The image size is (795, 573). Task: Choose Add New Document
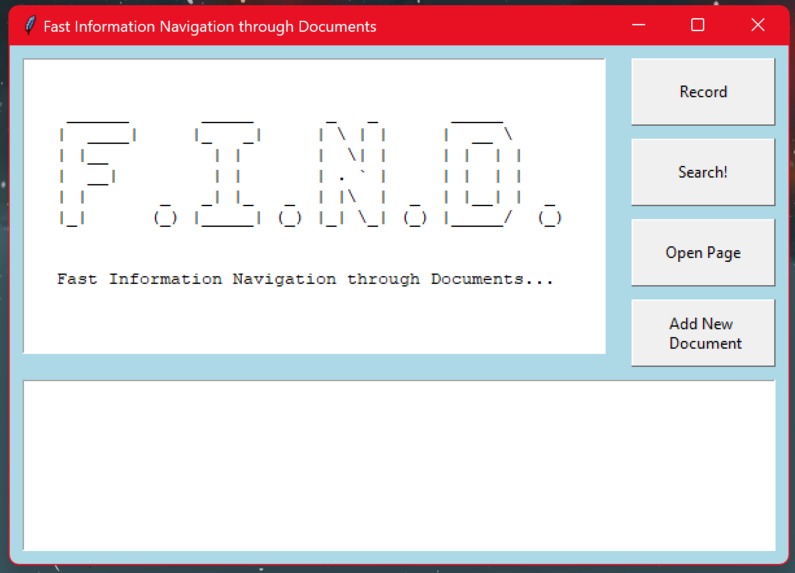tap(703, 333)
